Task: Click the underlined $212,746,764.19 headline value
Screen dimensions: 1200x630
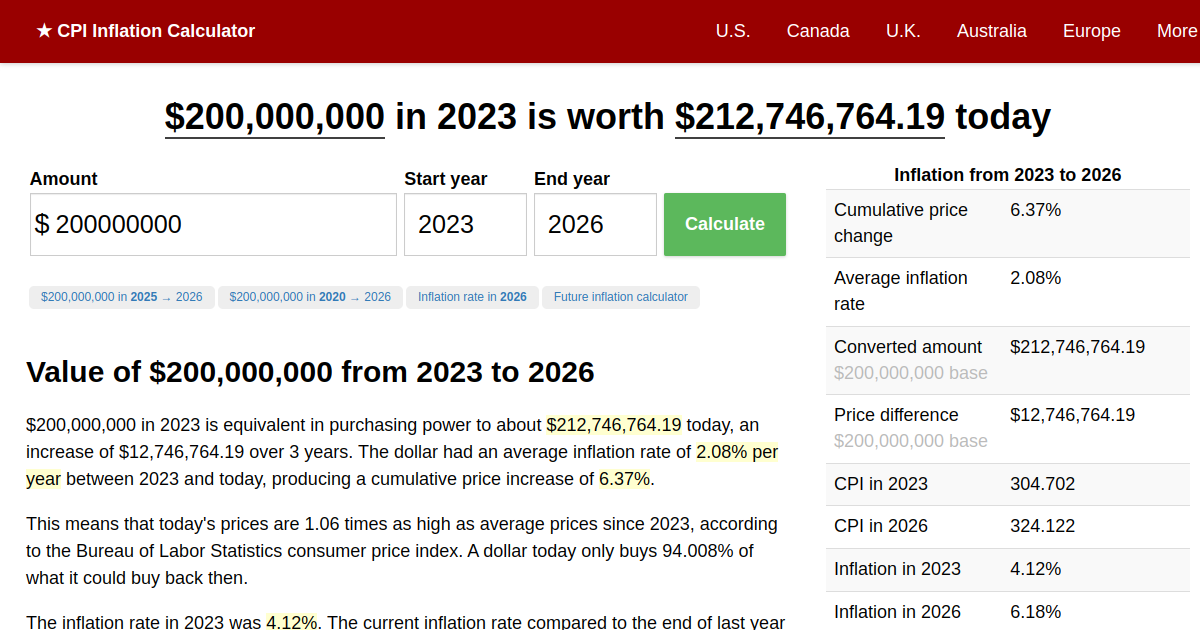Action: click(809, 117)
